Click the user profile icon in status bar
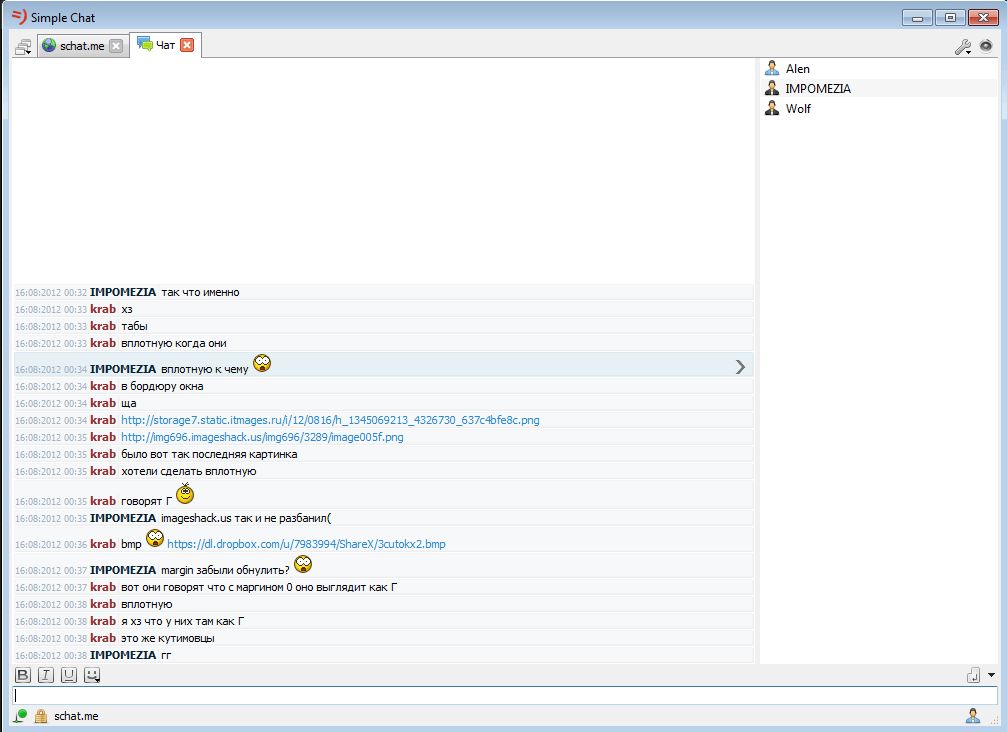 click(972, 715)
